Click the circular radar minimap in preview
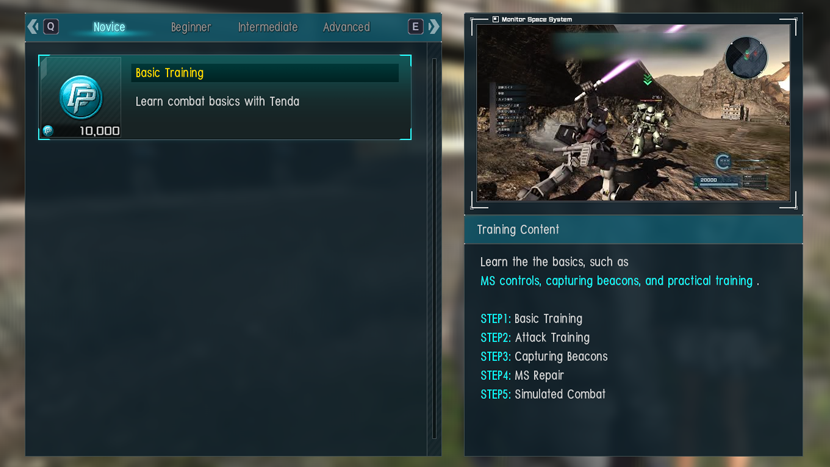 (746, 57)
